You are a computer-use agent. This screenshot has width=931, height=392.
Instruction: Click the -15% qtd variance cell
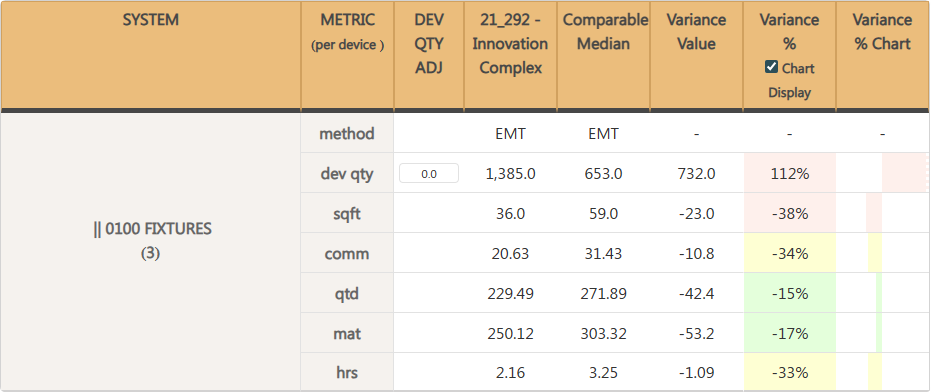tap(790, 293)
